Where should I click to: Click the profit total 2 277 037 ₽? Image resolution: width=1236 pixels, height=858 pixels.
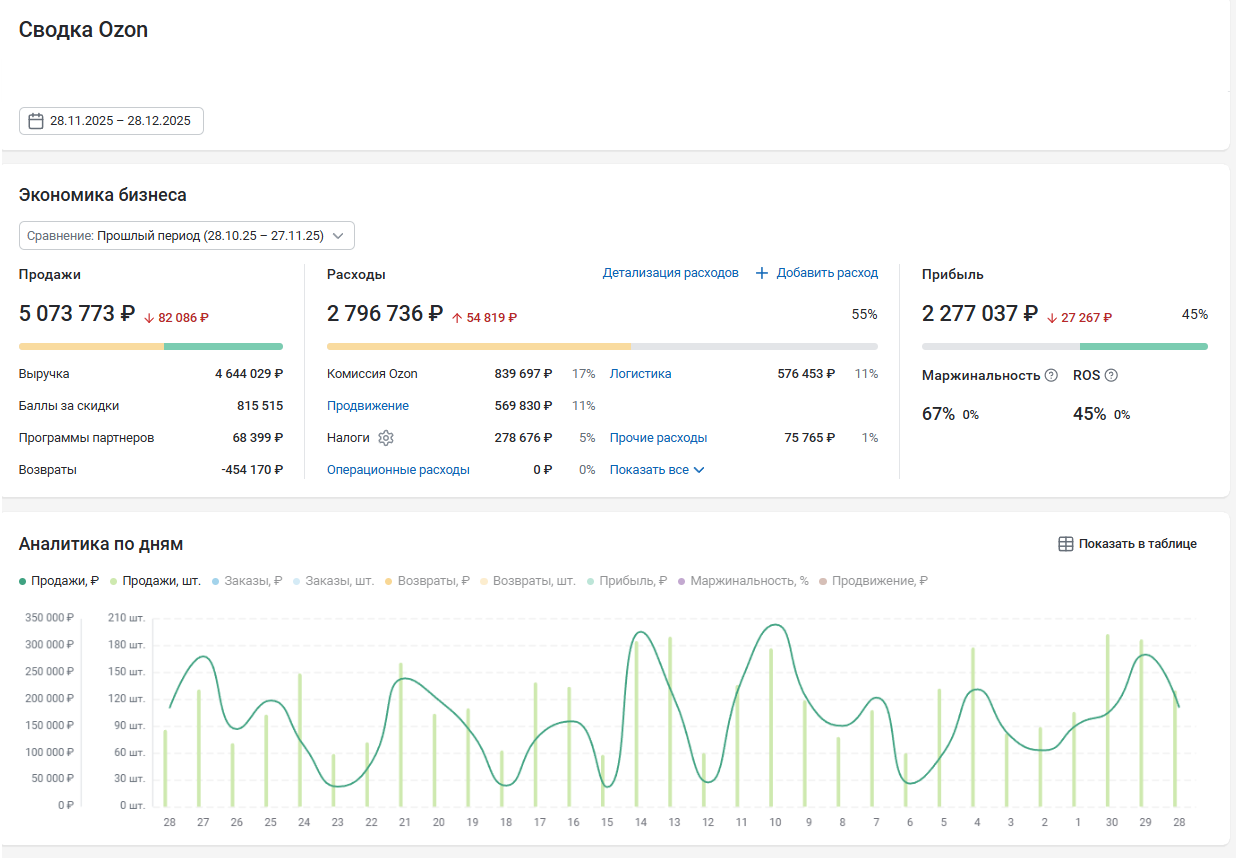point(980,314)
